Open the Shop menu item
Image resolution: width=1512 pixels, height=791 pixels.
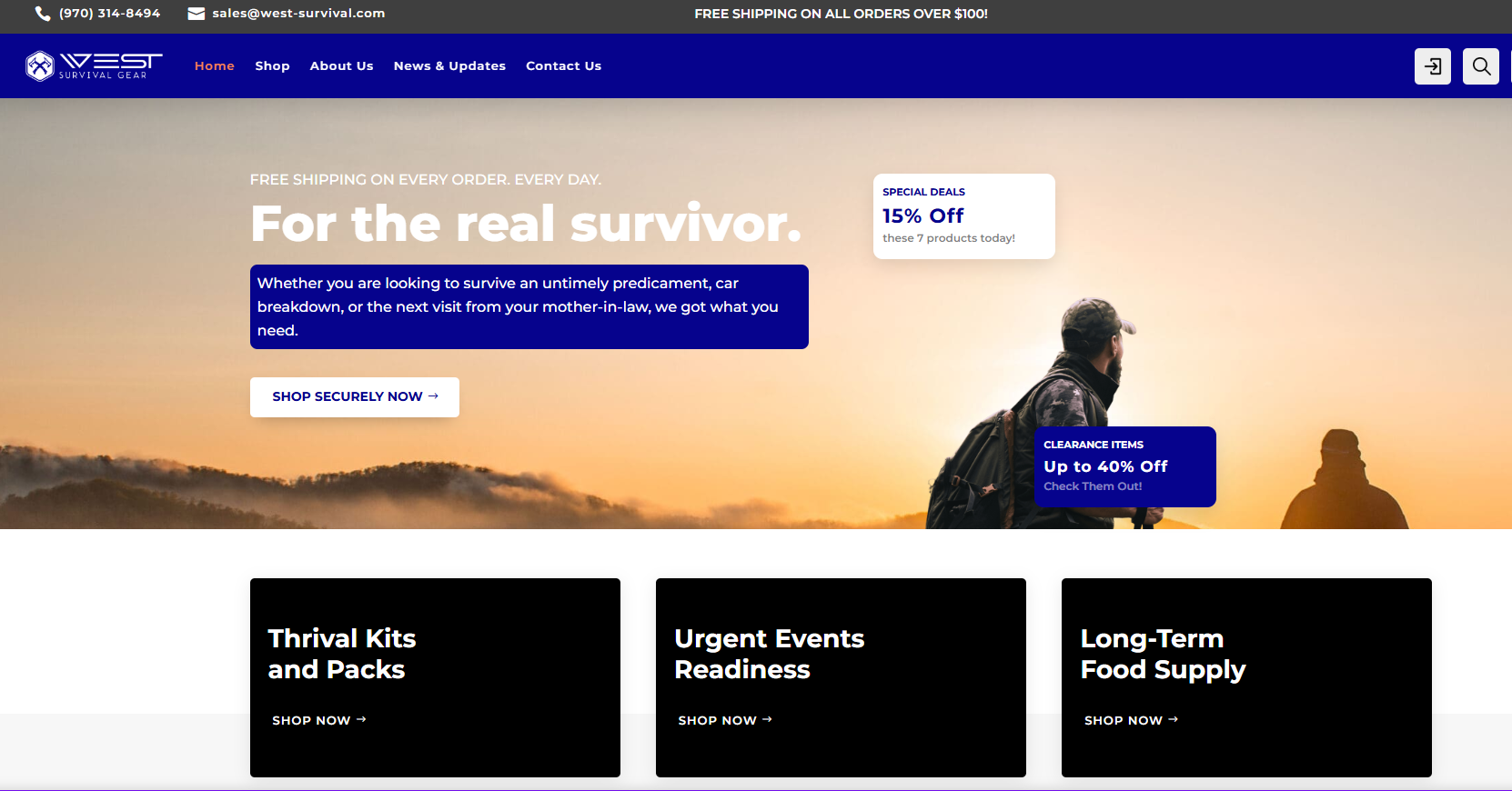272,66
